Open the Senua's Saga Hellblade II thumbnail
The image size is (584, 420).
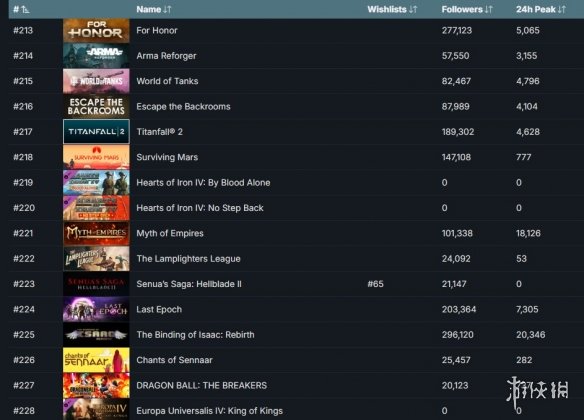(x=96, y=284)
